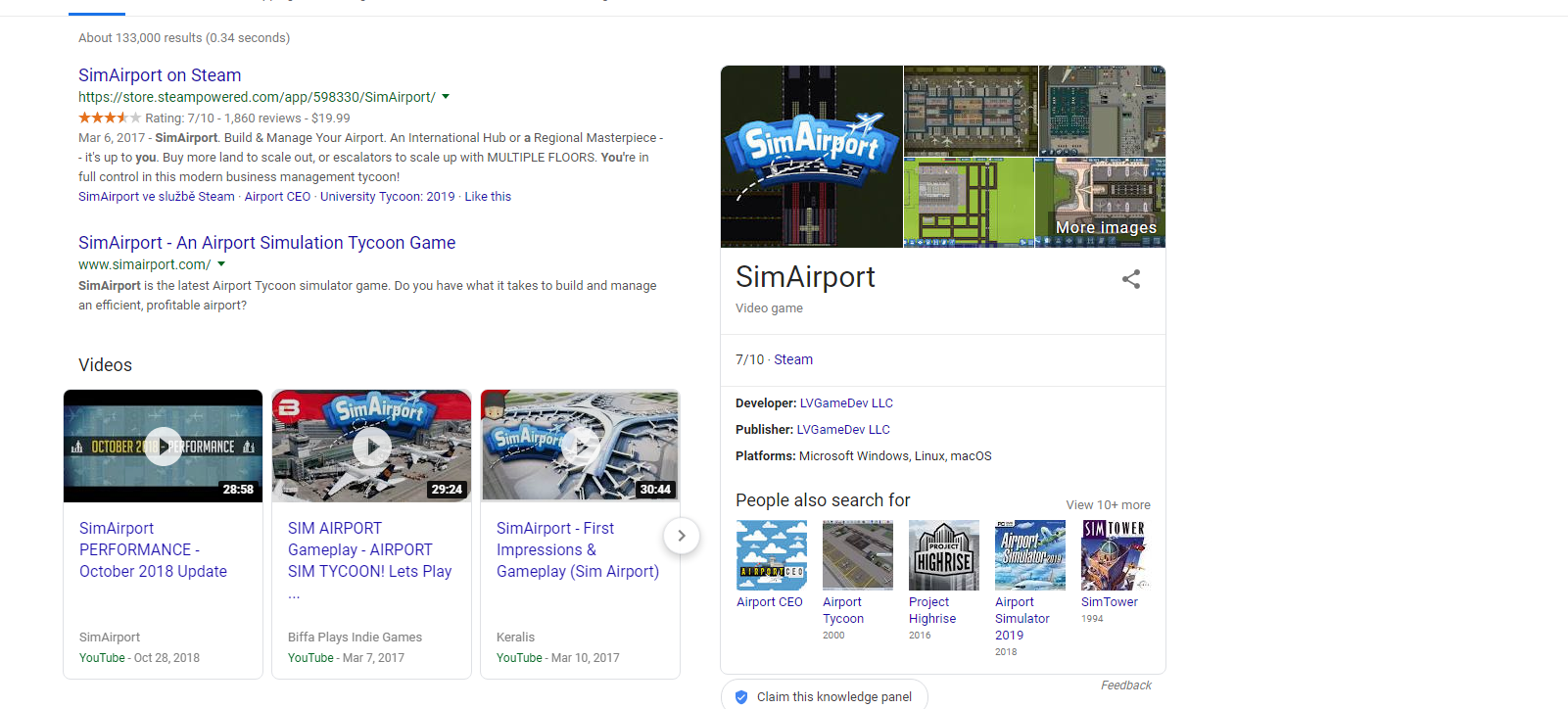The image size is (1568, 709).
Task: Click the 'People also search for' heading
Action: [823, 500]
